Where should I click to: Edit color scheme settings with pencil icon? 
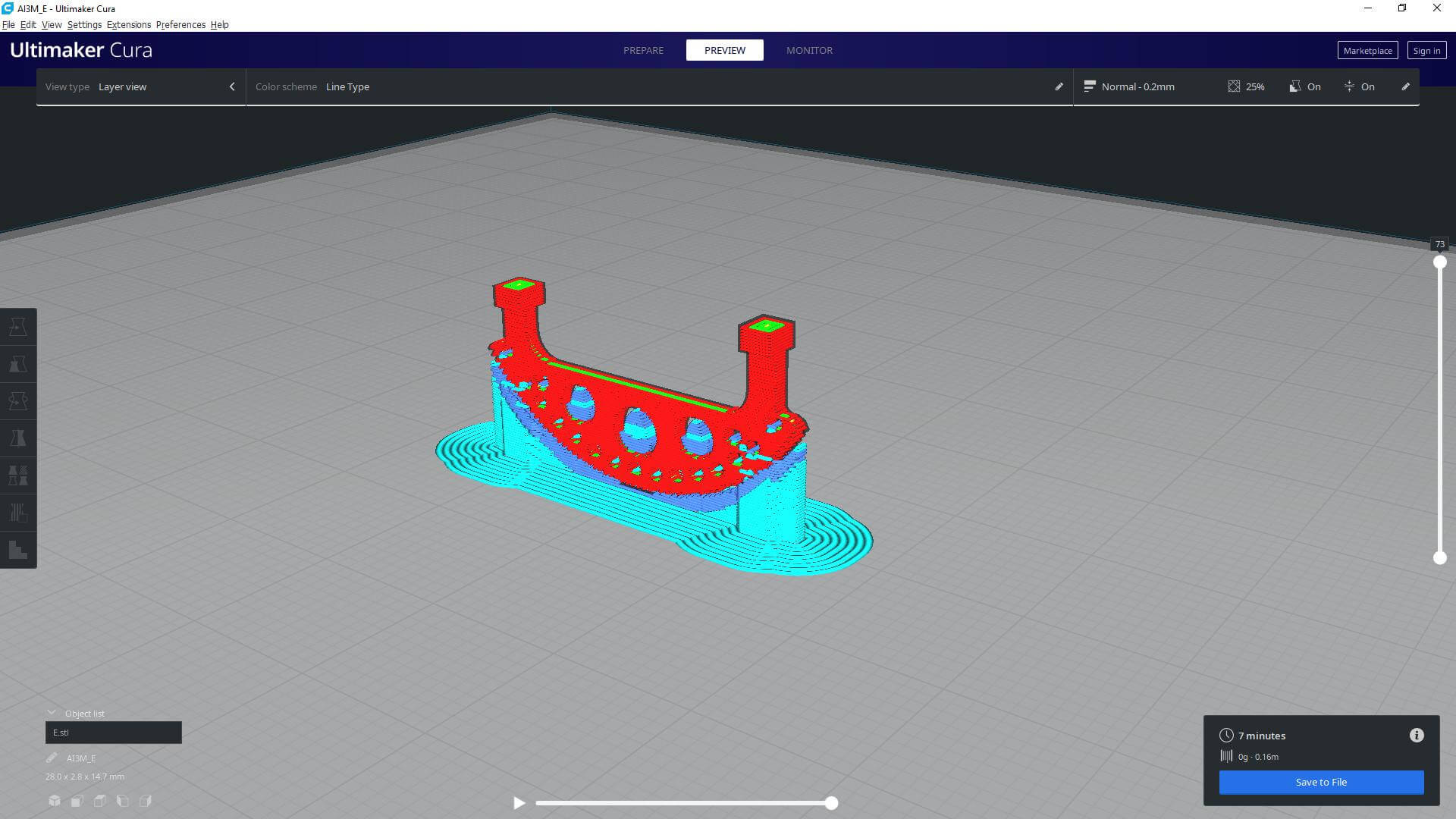pyautogui.click(x=1059, y=86)
